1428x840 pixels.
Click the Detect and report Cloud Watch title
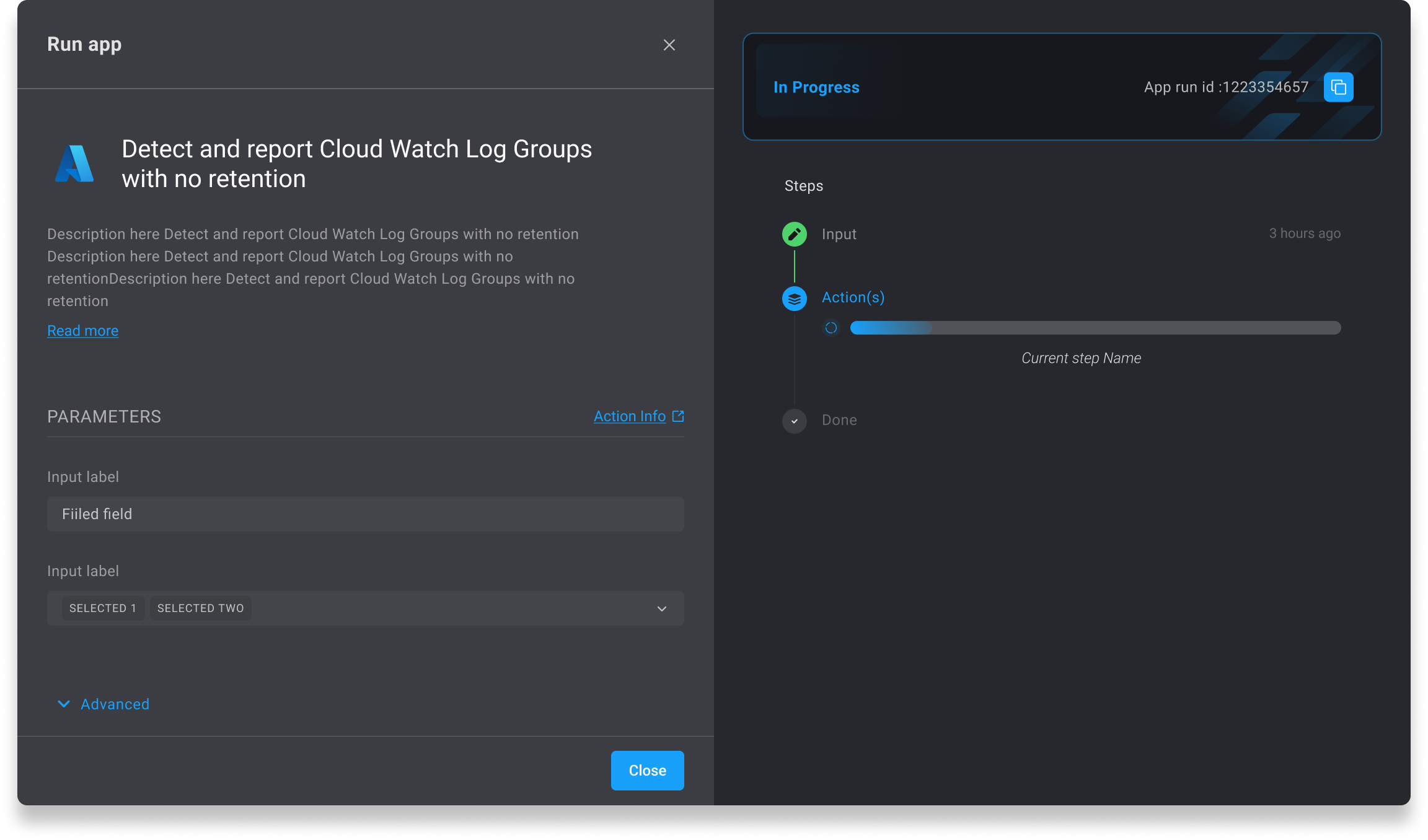[x=356, y=164]
